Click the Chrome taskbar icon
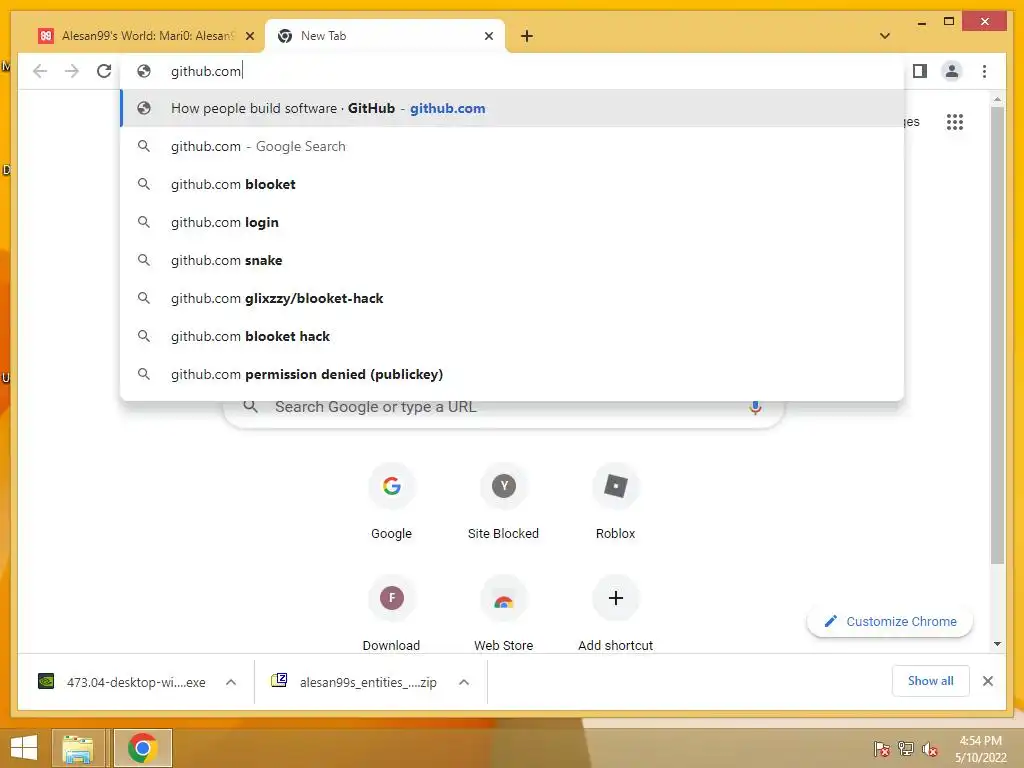The height and width of the screenshot is (768, 1024). point(143,748)
